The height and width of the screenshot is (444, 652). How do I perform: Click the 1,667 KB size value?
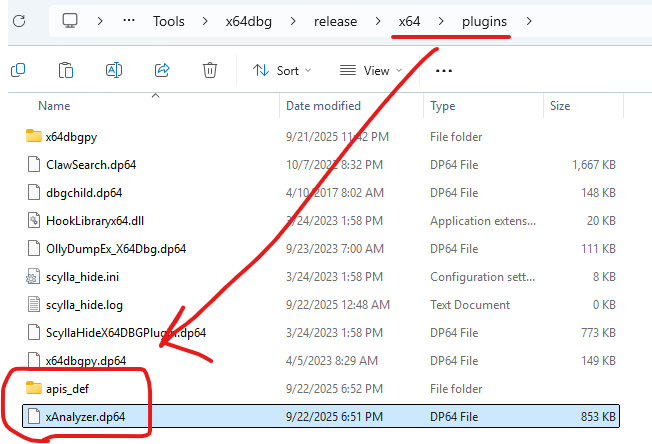594,165
